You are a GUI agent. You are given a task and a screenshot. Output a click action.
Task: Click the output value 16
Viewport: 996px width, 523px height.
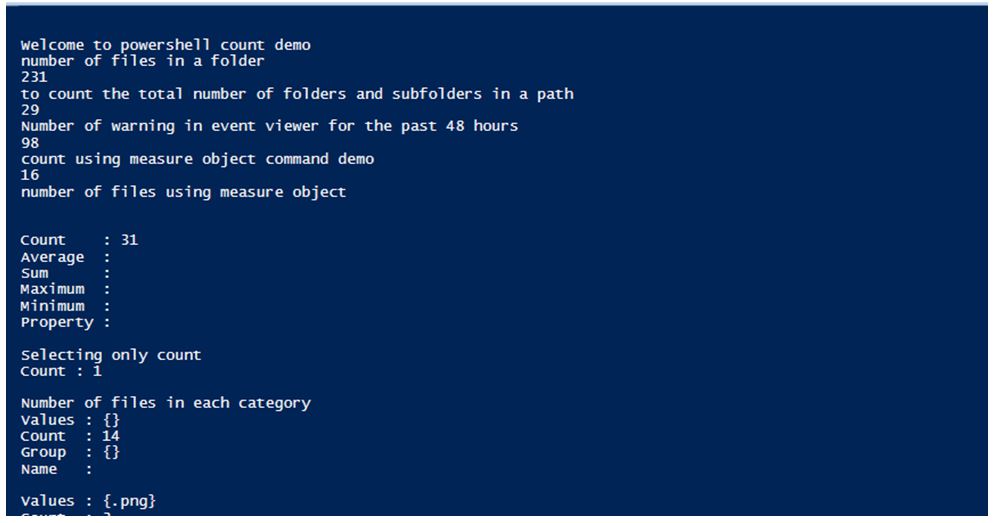coord(29,175)
